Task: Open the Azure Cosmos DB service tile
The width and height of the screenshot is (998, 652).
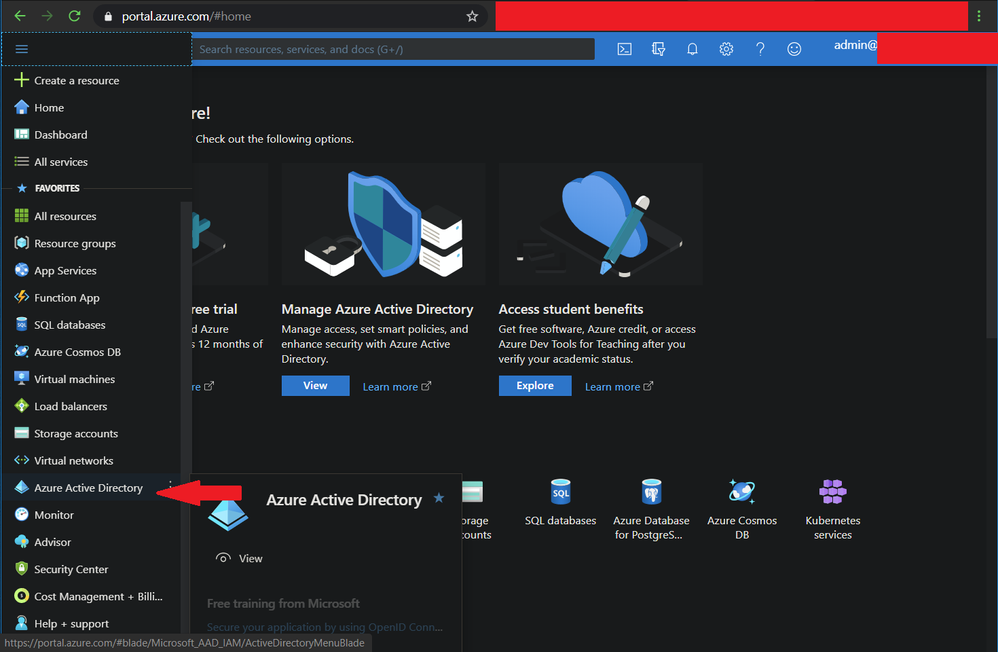Action: tap(742, 509)
